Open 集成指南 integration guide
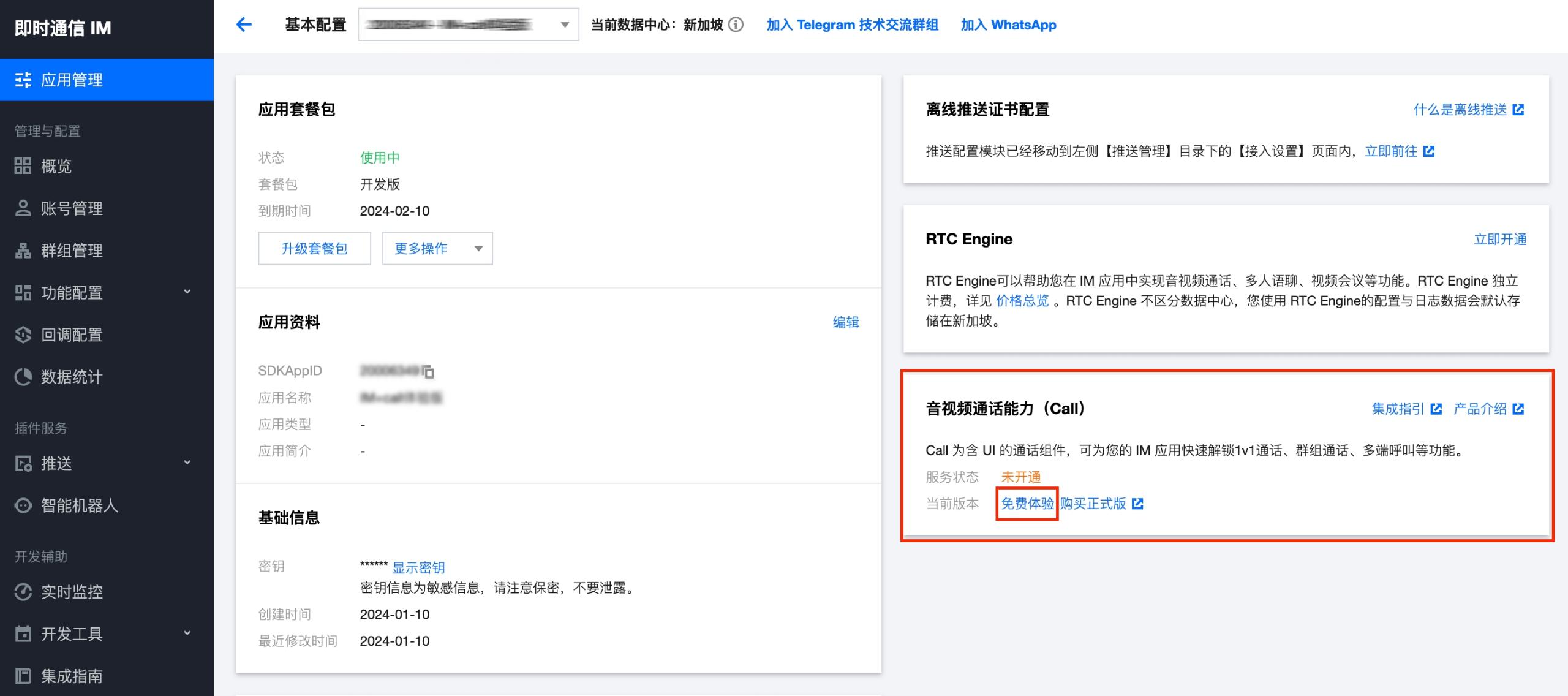This screenshot has height=696, width=1568. point(72,676)
